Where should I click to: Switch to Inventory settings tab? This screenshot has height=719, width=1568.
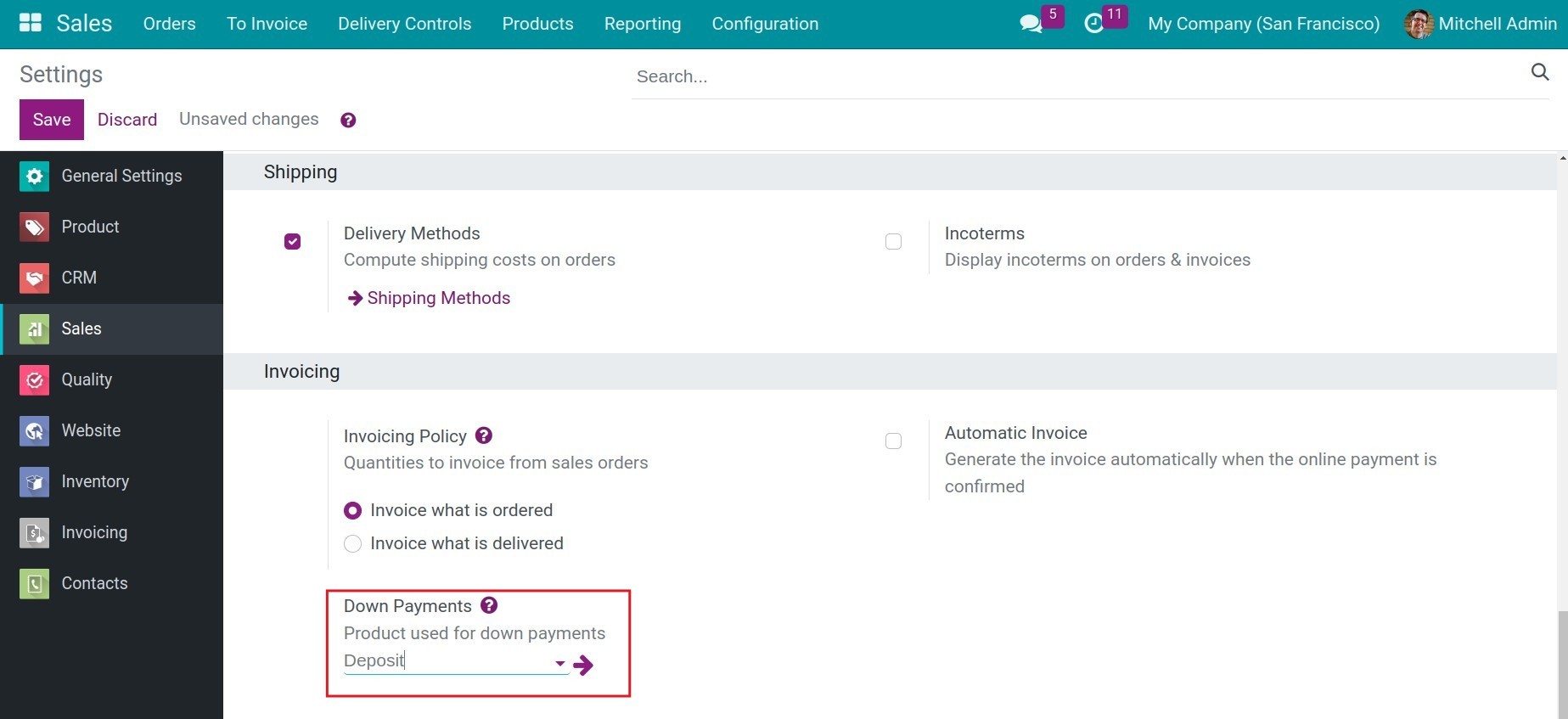111,481
